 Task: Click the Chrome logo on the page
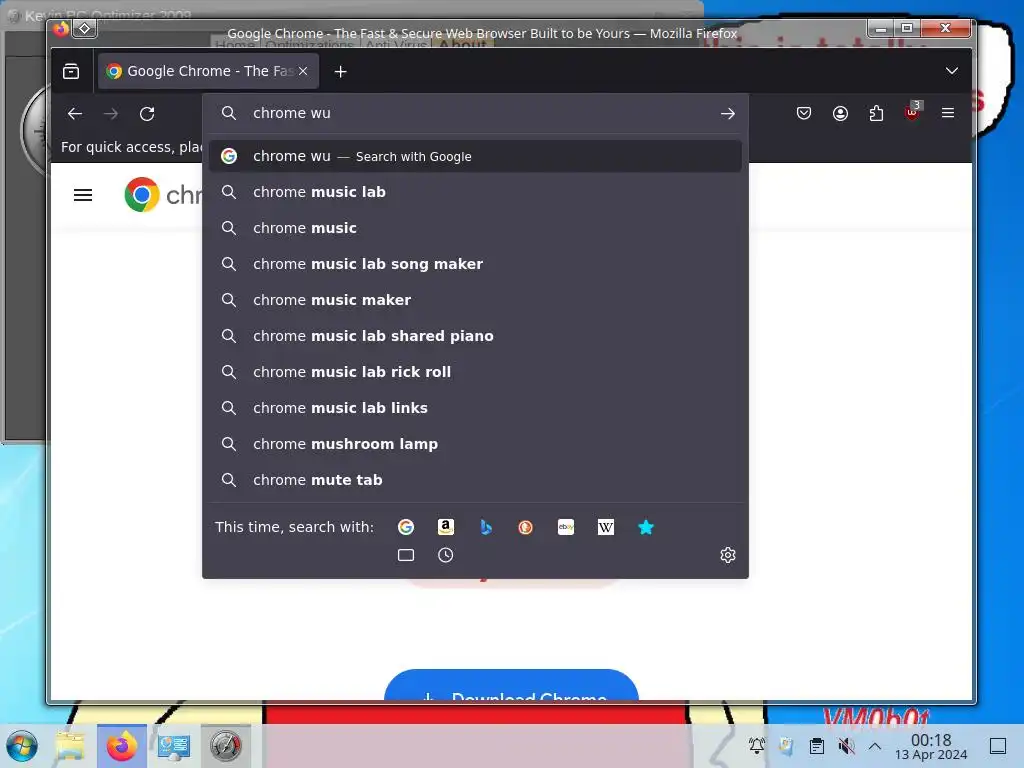(x=142, y=195)
